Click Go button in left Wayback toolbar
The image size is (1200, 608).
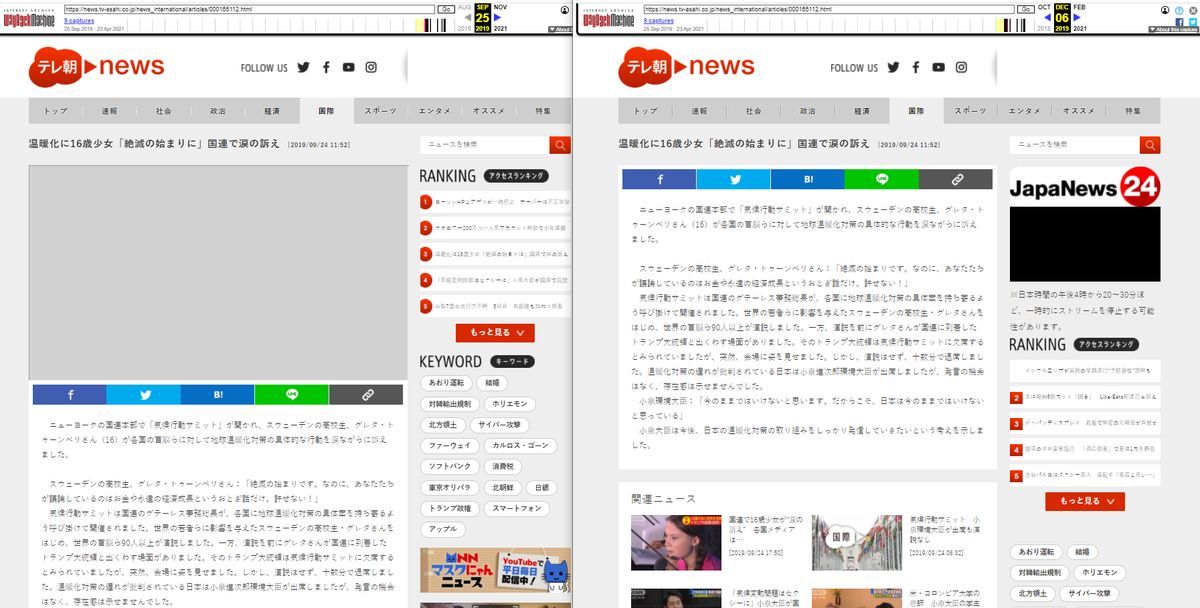pyautogui.click(x=446, y=9)
